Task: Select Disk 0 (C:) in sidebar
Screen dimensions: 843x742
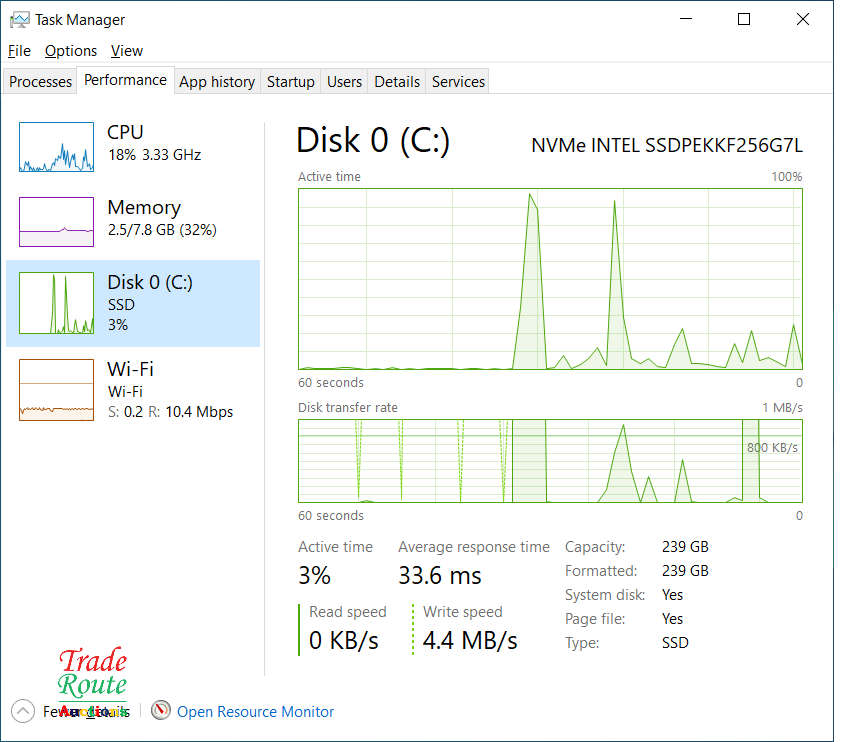Action: [x=133, y=303]
